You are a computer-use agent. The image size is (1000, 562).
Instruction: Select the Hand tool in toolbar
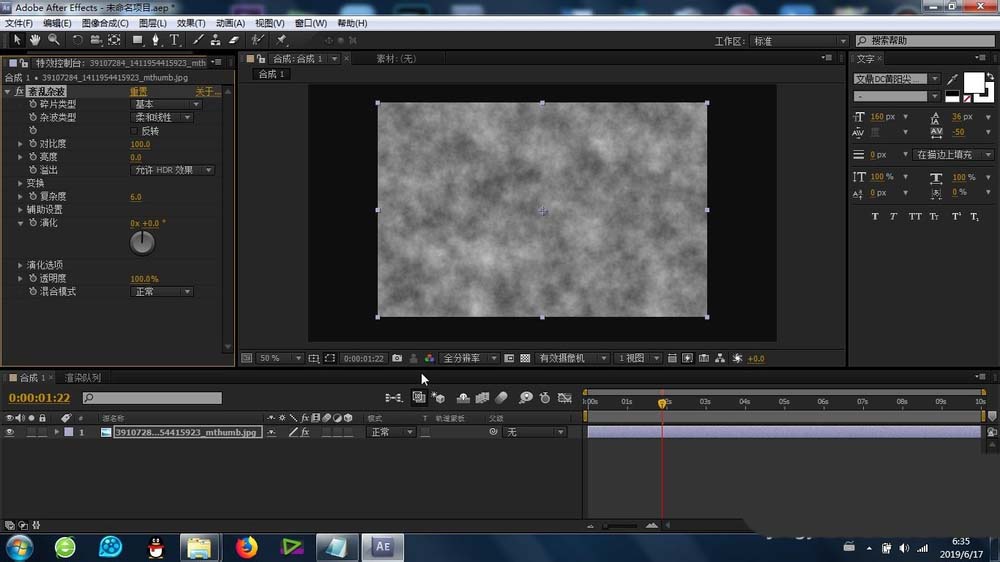pos(35,40)
